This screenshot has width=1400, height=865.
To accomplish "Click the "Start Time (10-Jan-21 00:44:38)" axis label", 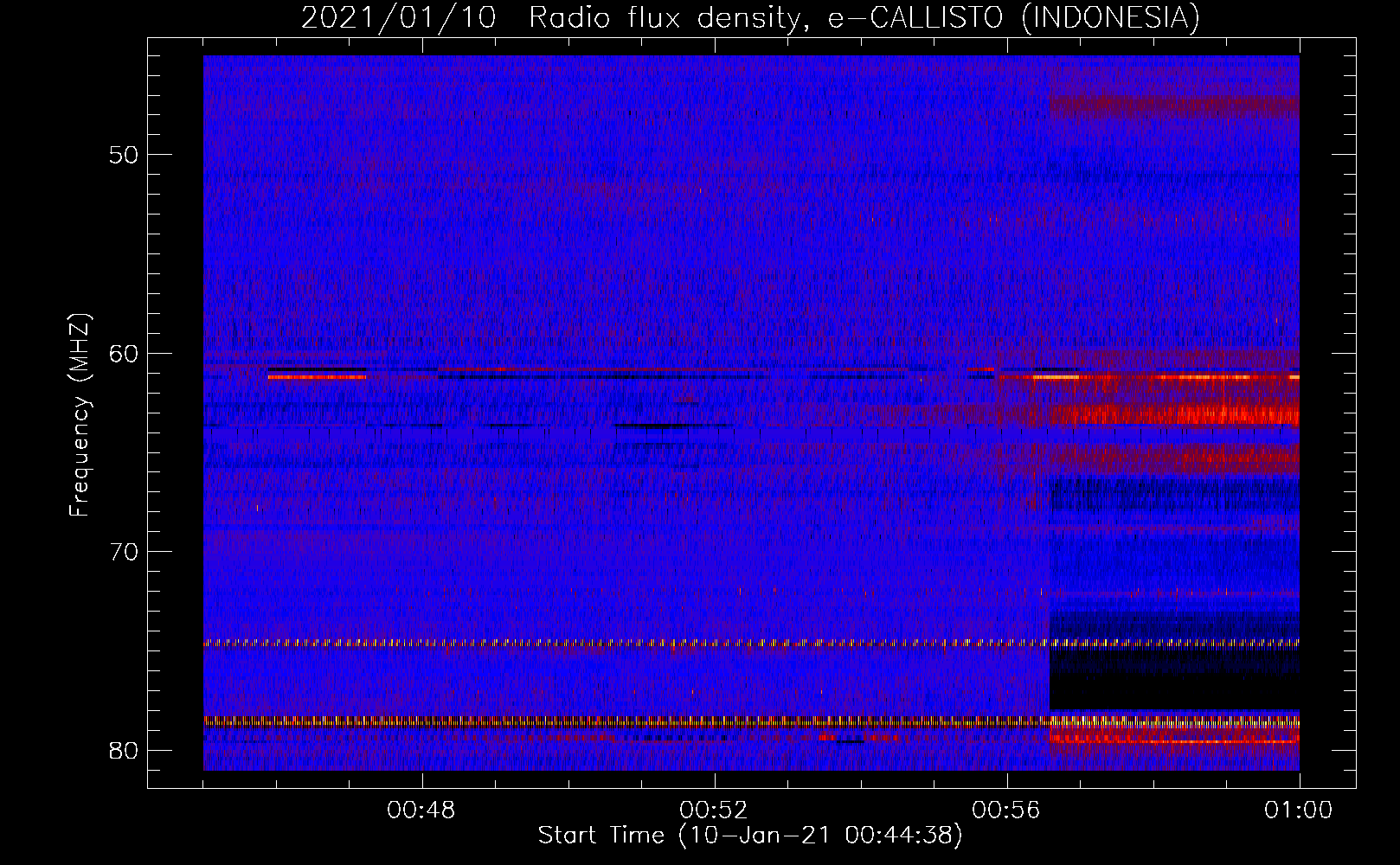I will click(x=750, y=836).
